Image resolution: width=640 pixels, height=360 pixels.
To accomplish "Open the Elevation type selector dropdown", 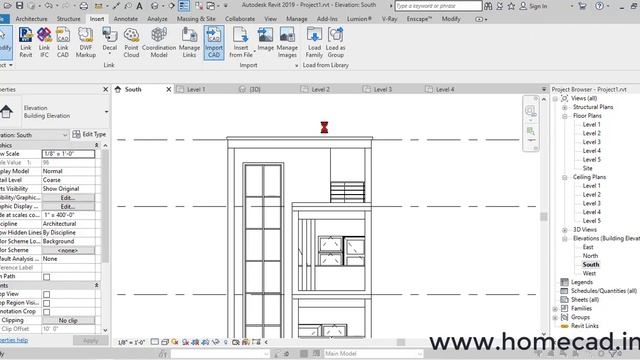I will (x=106, y=111).
